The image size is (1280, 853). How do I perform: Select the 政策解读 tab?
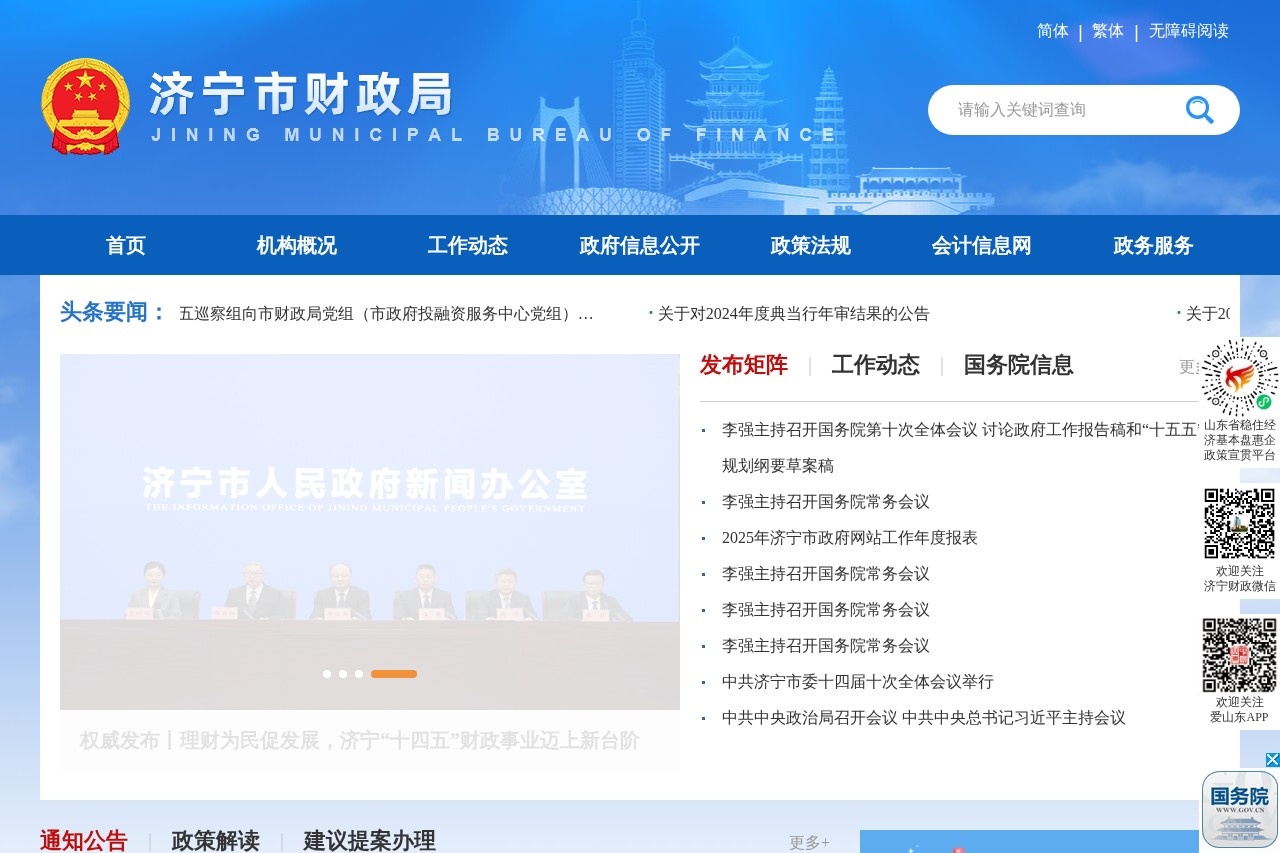[x=216, y=841]
